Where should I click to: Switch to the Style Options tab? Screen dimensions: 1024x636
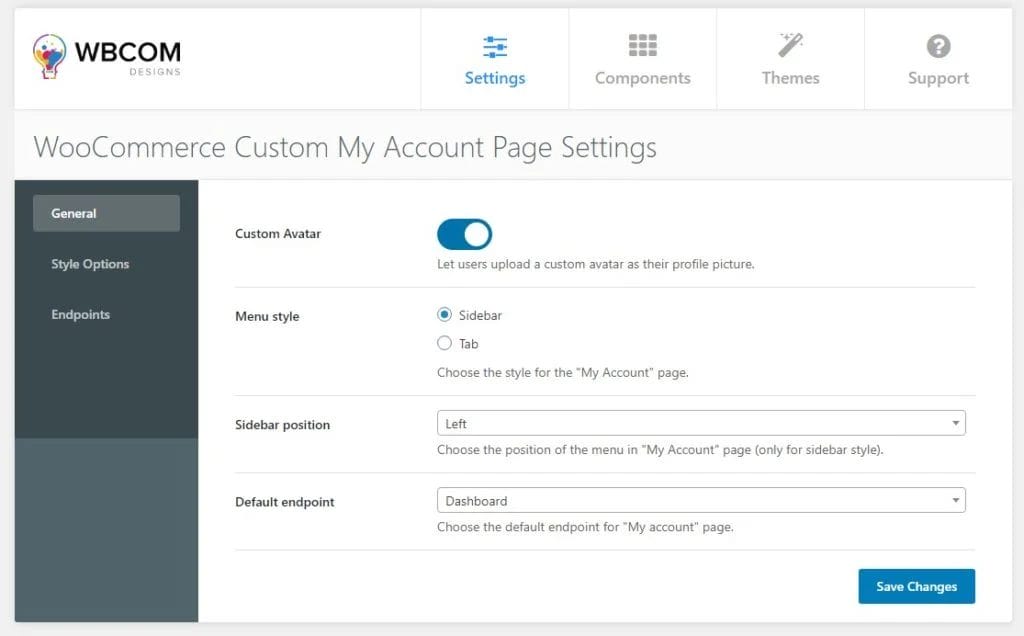(90, 264)
